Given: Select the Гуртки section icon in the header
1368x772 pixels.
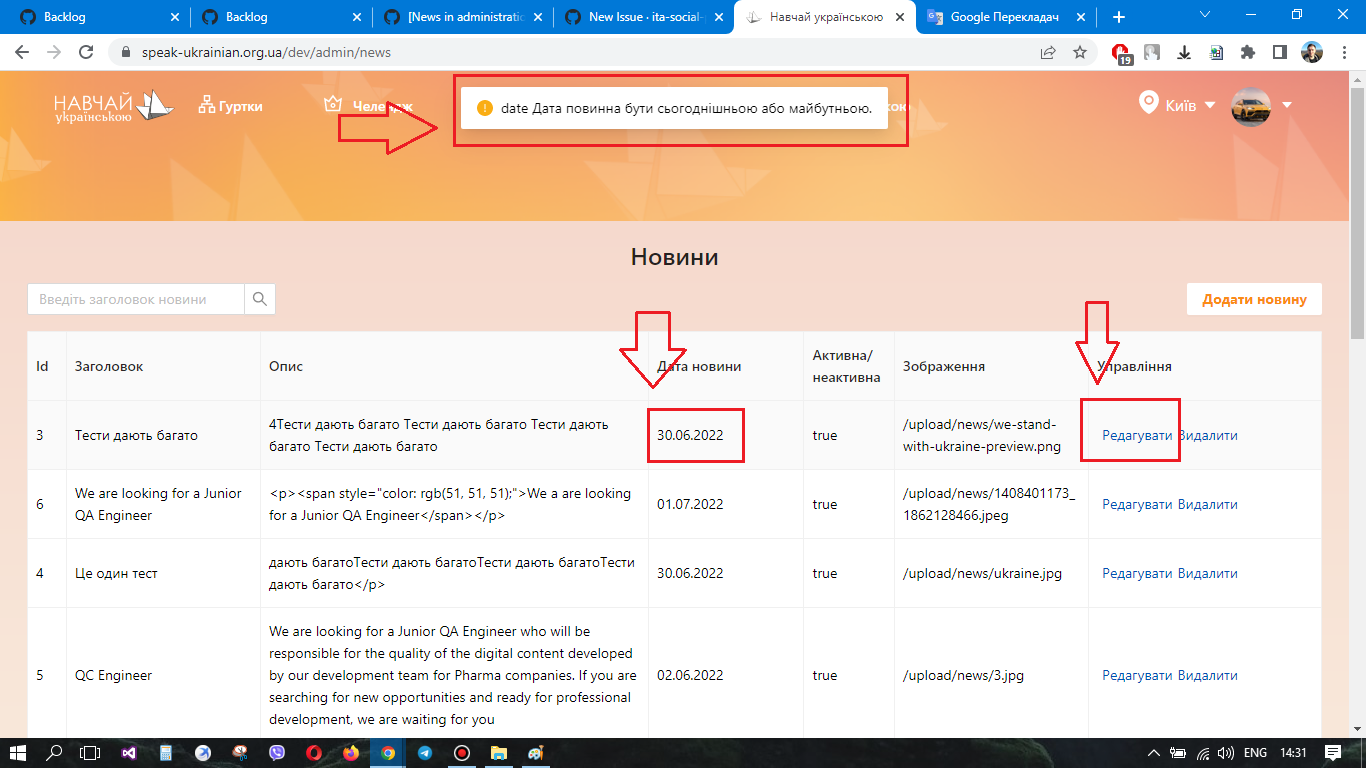Looking at the screenshot, I should pyautogui.click(x=207, y=104).
